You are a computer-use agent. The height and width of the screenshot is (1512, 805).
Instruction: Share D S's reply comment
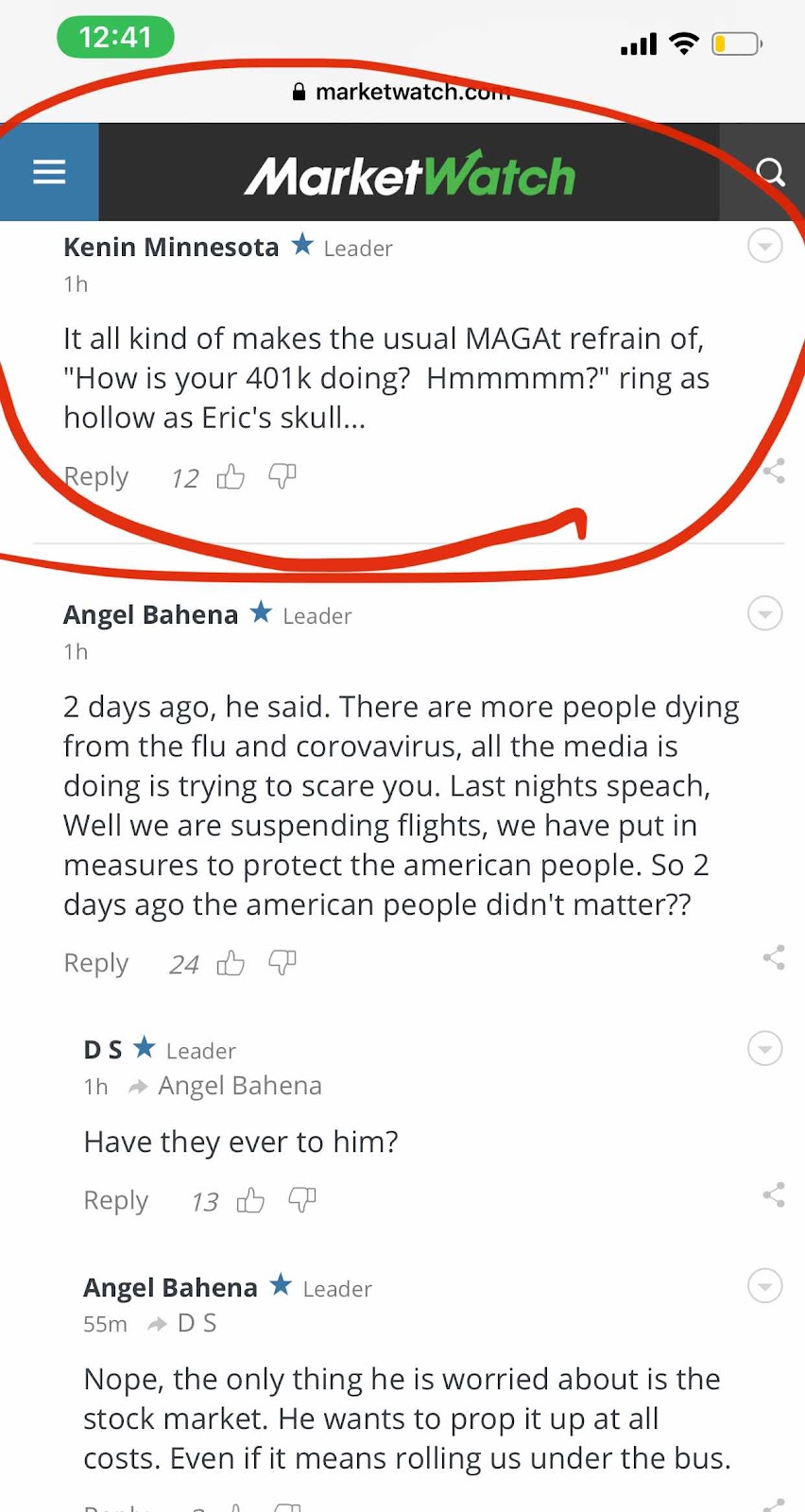[x=774, y=1194]
